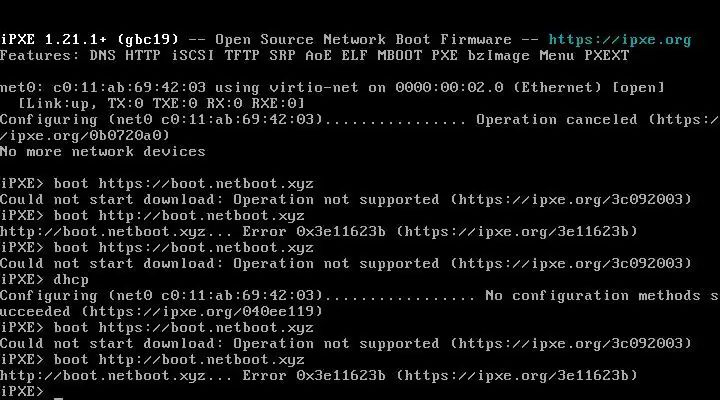Click the [open] status indicator
The image size is (720, 400).
coord(638,88)
